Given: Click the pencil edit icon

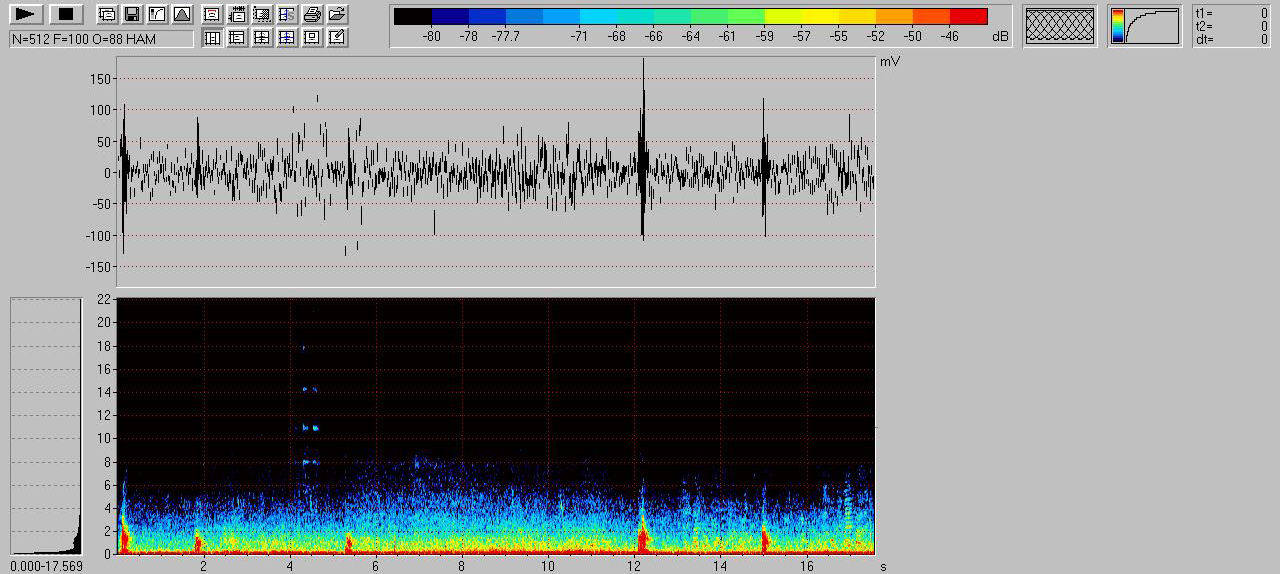Looking at the screenshot, I should click(x=337, y=38).
